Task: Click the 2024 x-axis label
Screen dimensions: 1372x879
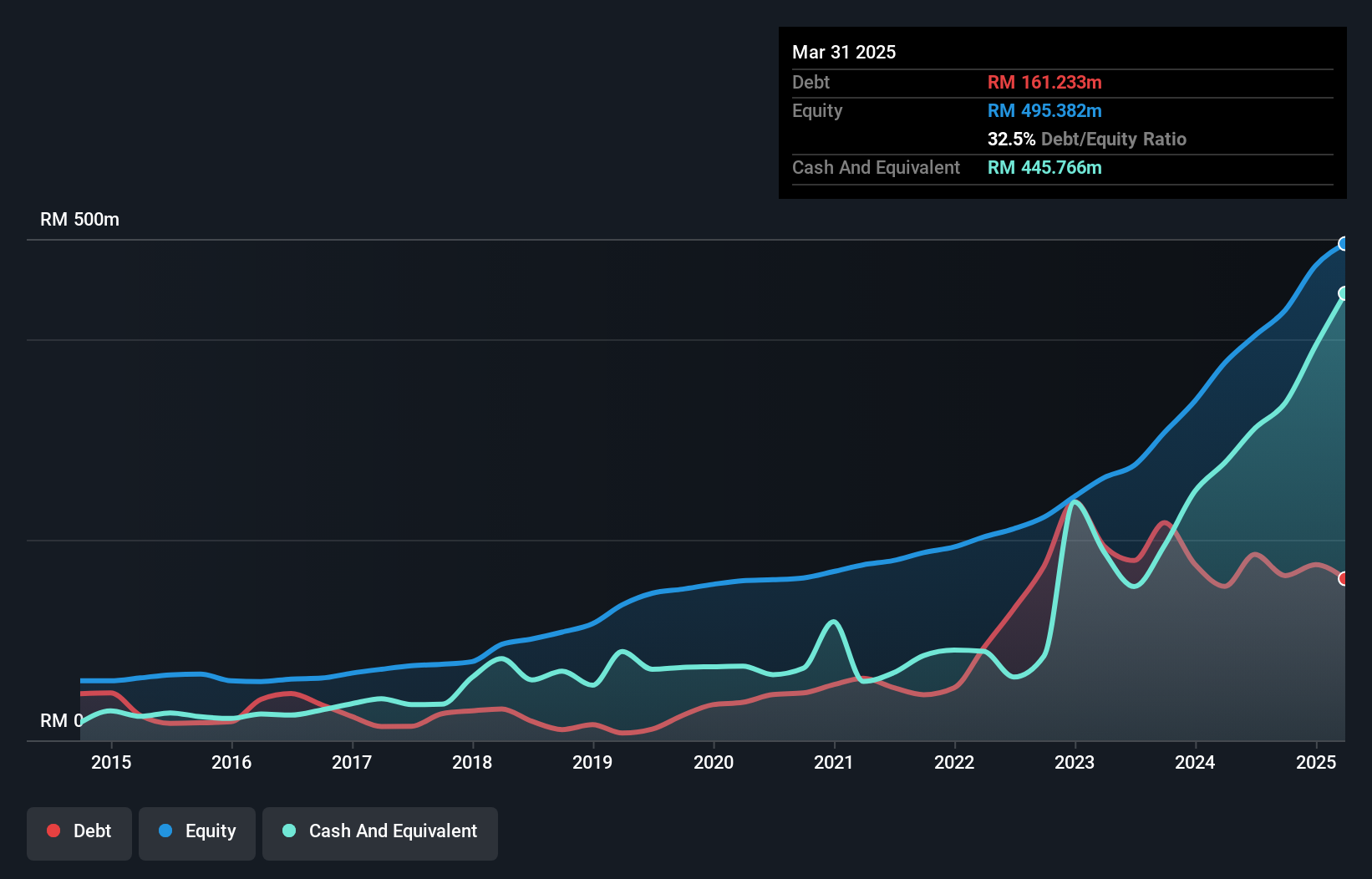Action: click(x=1195, y=762)
